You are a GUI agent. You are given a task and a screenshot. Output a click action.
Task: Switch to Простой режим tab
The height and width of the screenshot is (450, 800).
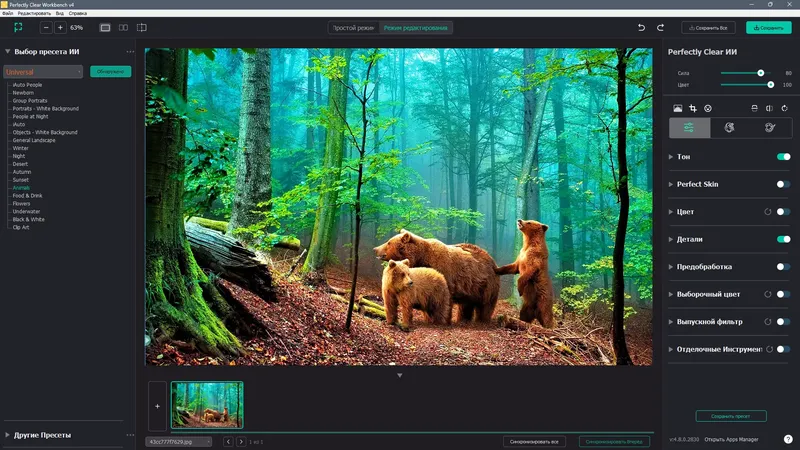353,28
